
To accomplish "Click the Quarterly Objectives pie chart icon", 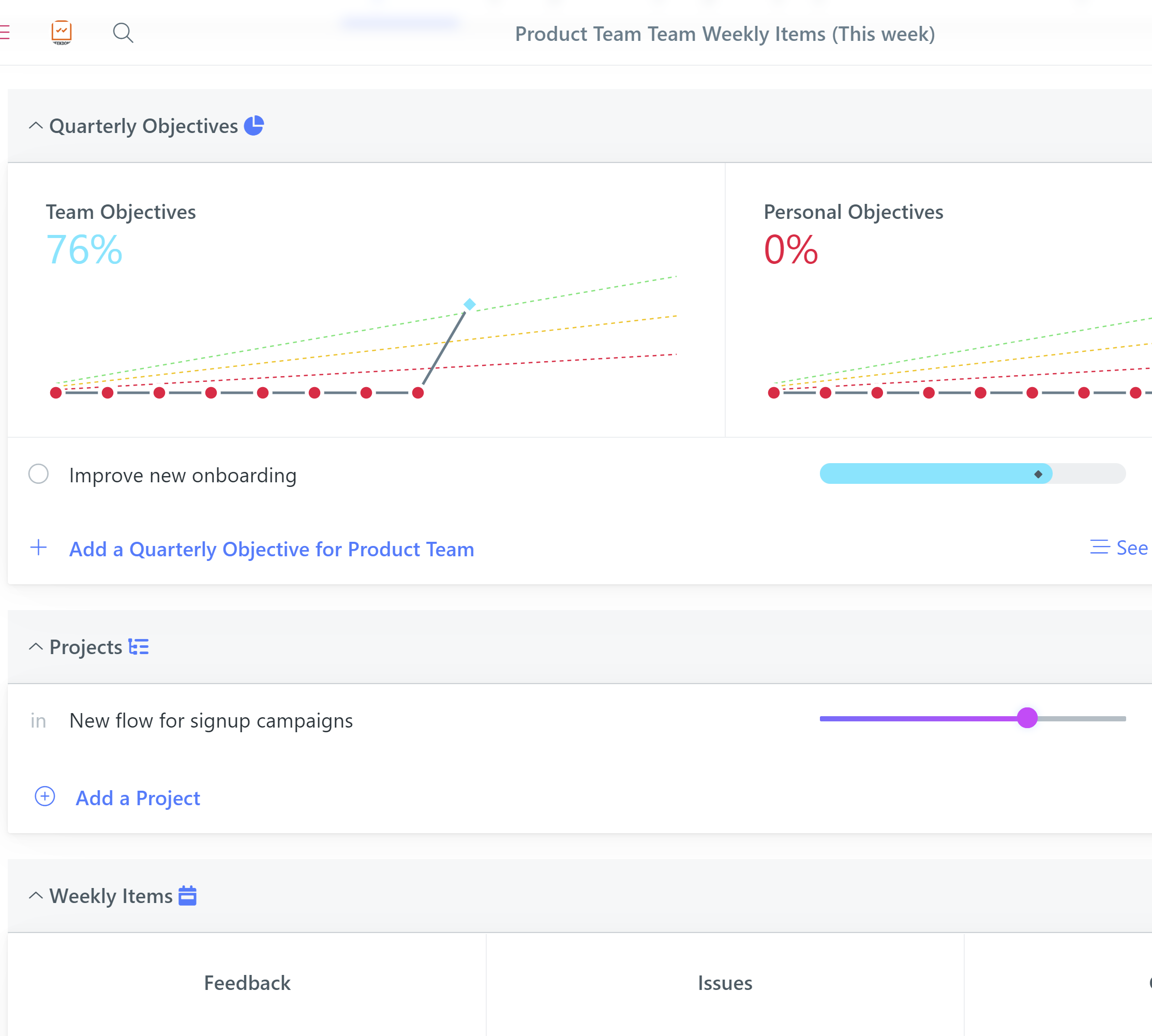I will tap(253, 126).
